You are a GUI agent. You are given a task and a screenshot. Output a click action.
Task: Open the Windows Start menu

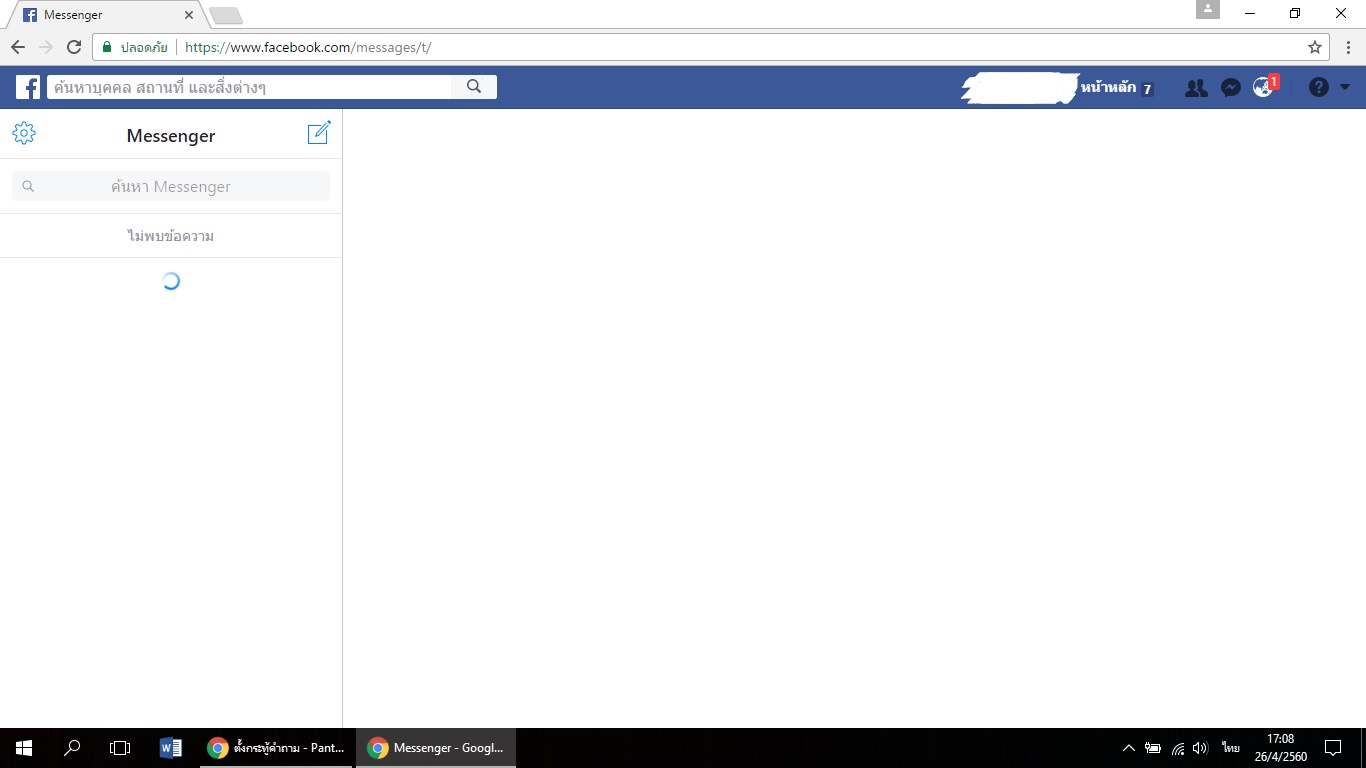point(24,747)
